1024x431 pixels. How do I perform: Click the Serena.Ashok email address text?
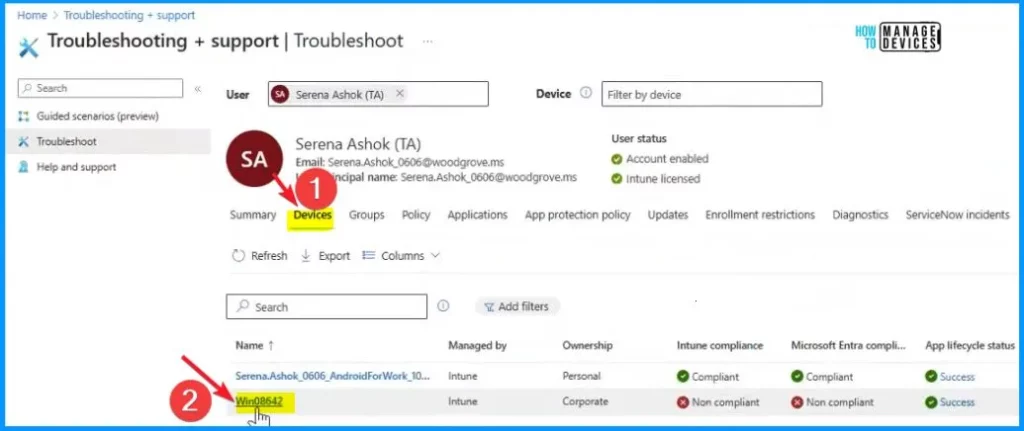(416, 162)
